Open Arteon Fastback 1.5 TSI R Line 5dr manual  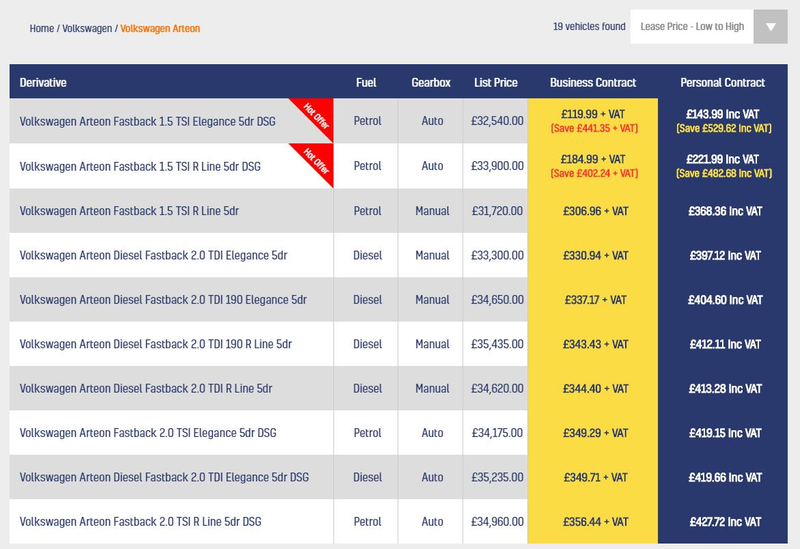(129, 211)
